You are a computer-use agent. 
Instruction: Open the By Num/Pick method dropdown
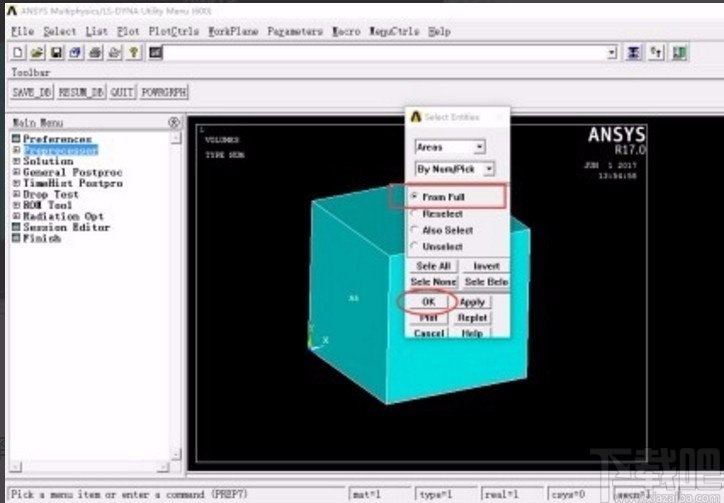point(489,169)
